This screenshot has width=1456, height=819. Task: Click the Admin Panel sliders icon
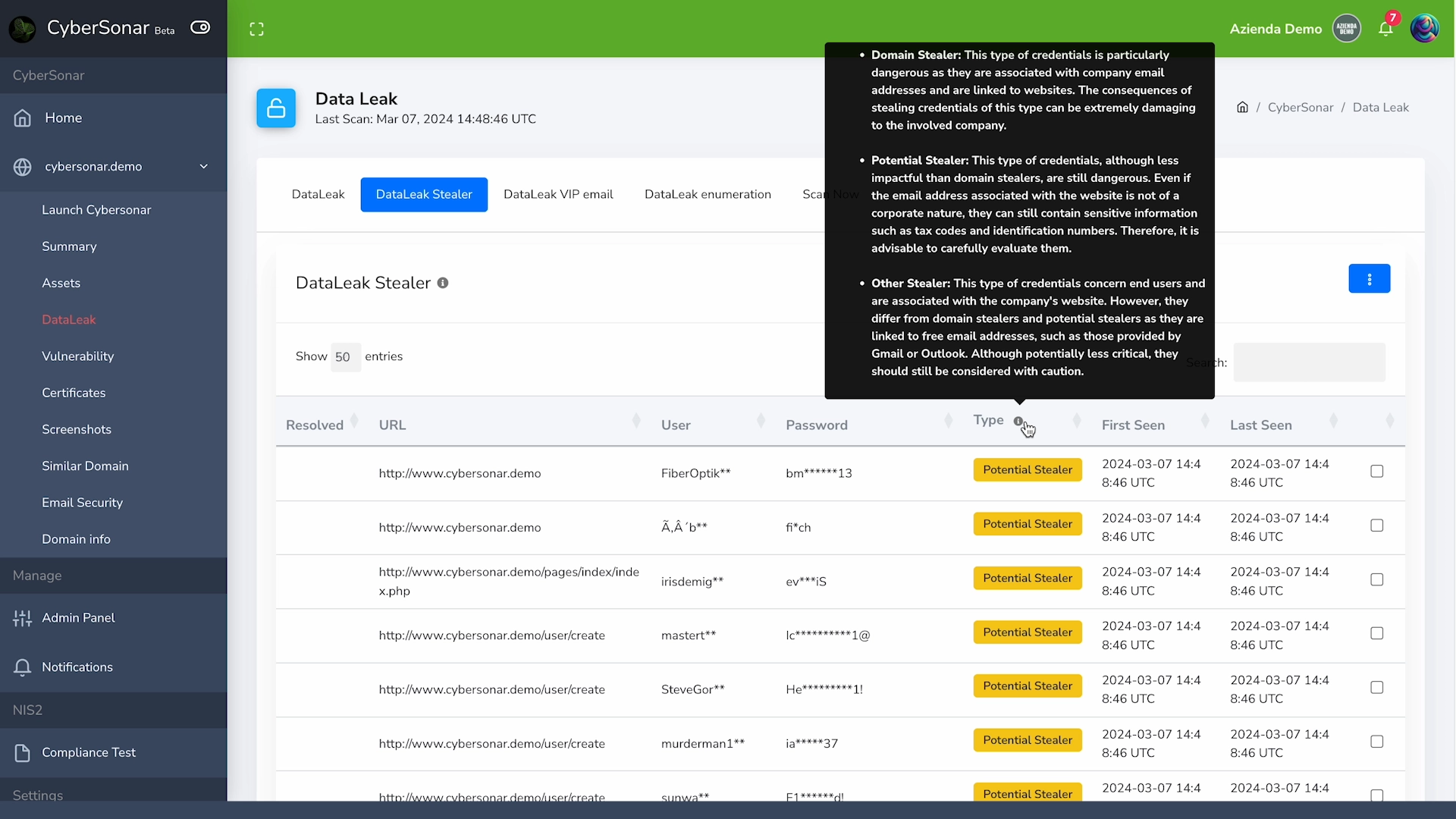[x=23, y=618]
